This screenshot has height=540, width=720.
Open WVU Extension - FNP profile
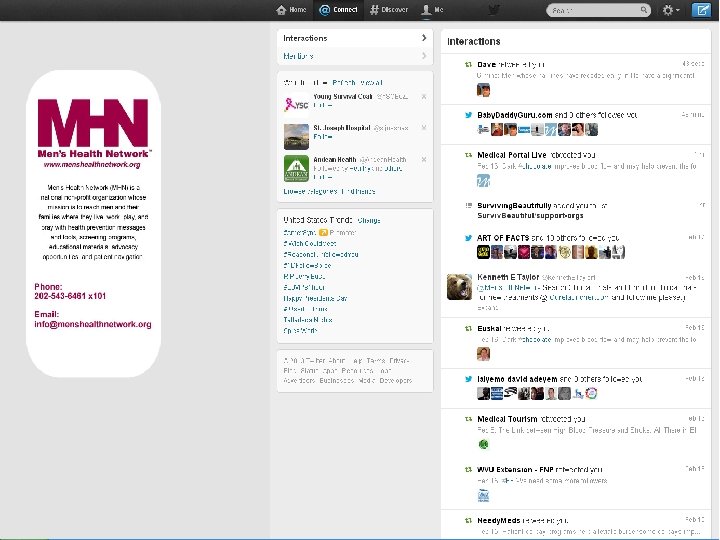pyautogui.click(x=515, y=470)
